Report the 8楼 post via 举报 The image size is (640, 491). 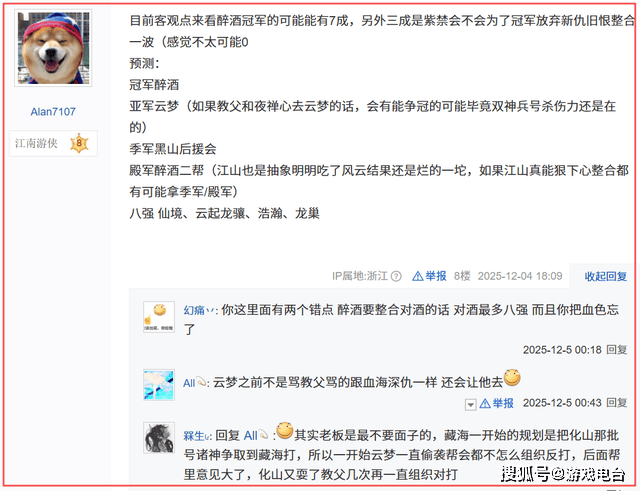(436, 276)
